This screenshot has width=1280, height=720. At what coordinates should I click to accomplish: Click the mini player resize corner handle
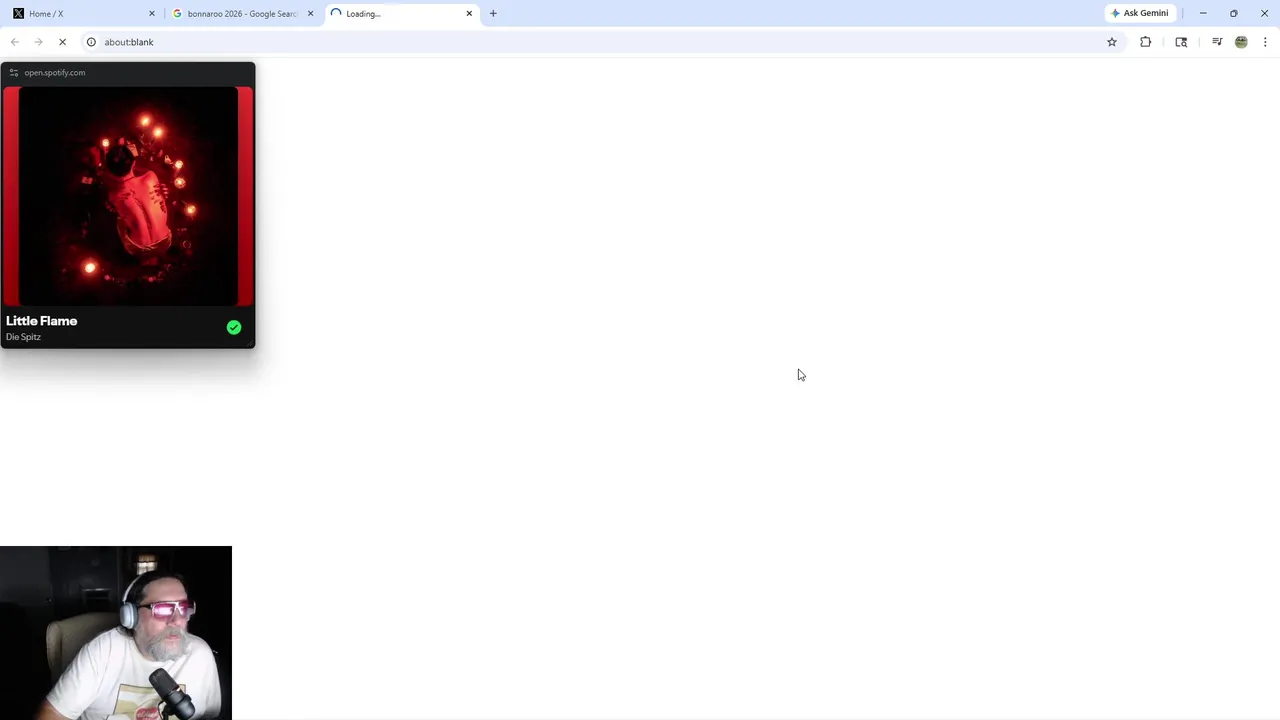pos(250,343)
